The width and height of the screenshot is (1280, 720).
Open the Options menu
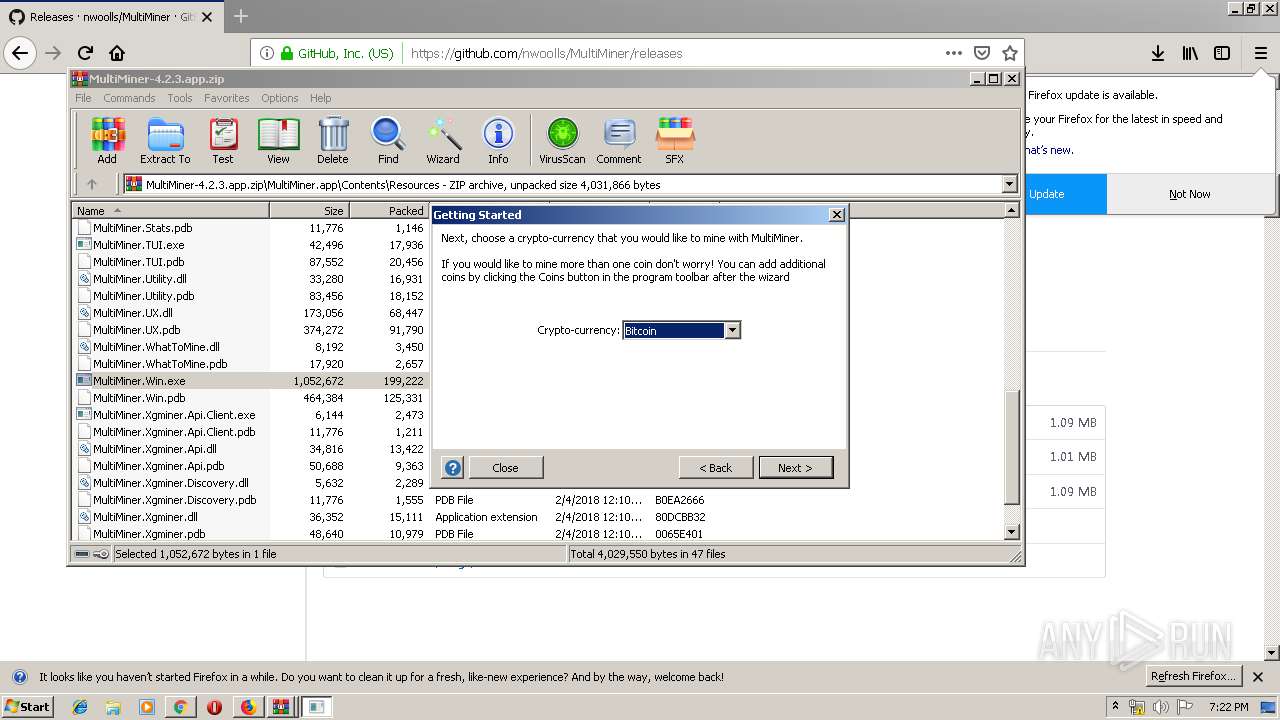coord(280,98)
